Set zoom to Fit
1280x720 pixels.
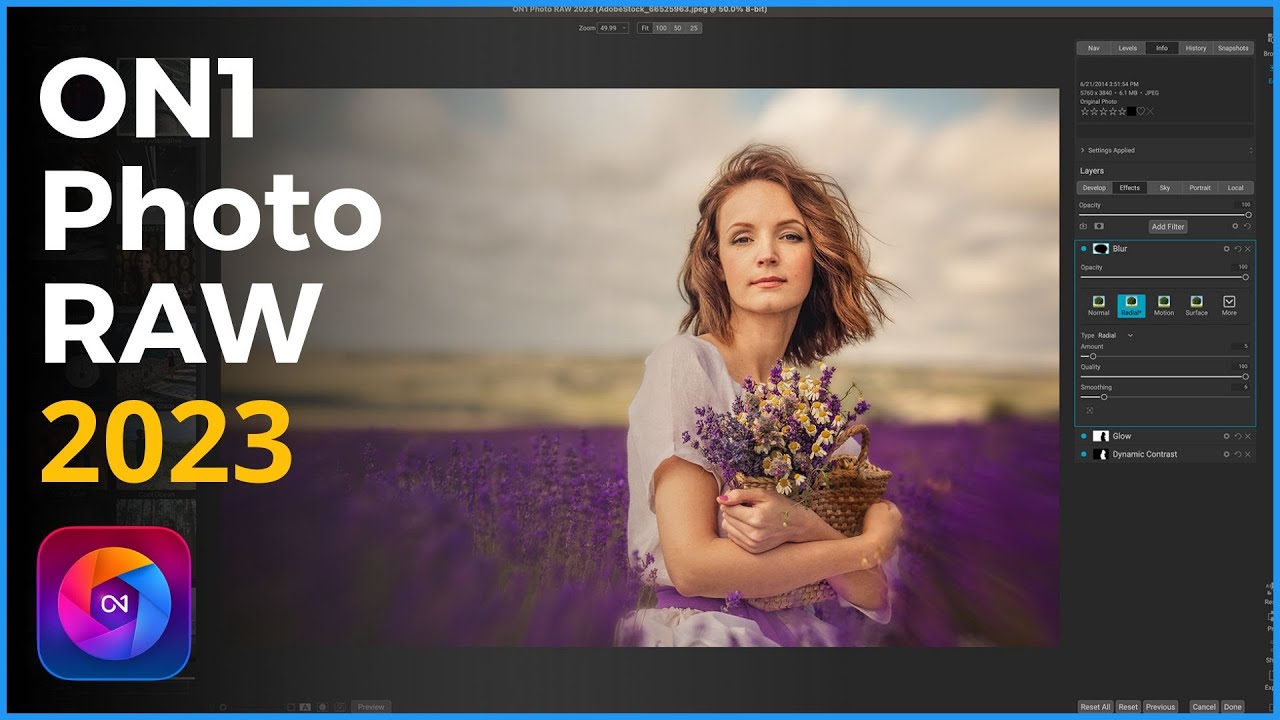point(645,28)
